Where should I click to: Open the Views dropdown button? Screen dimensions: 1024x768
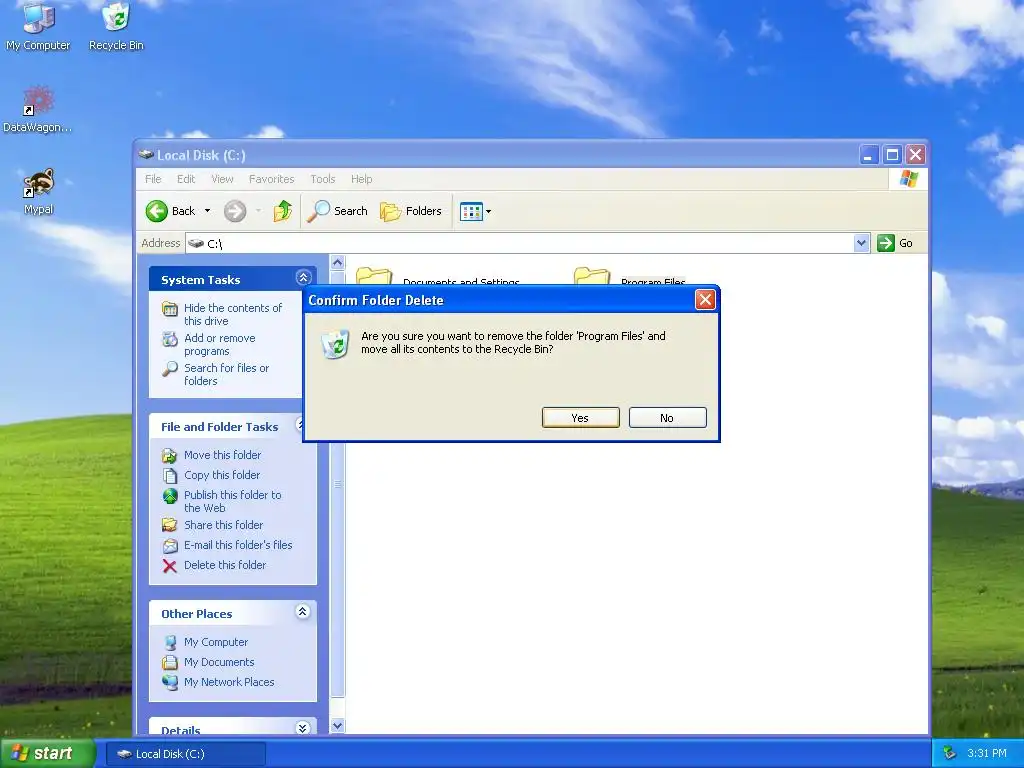(x=475, y=212)
